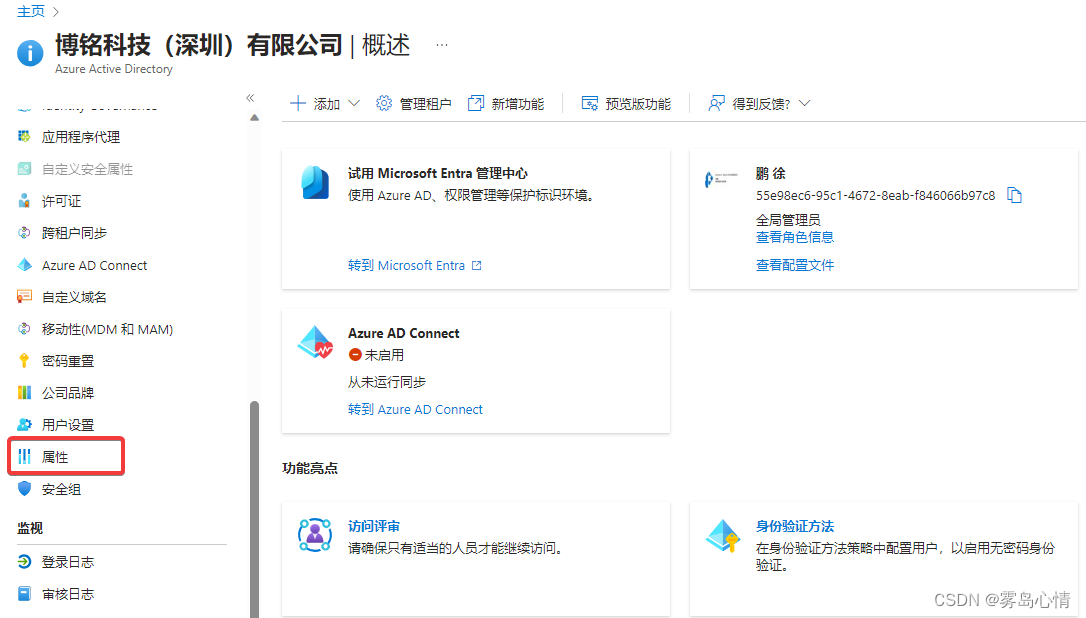Click the 功能亮点 section heading

(x=310, y=468)
